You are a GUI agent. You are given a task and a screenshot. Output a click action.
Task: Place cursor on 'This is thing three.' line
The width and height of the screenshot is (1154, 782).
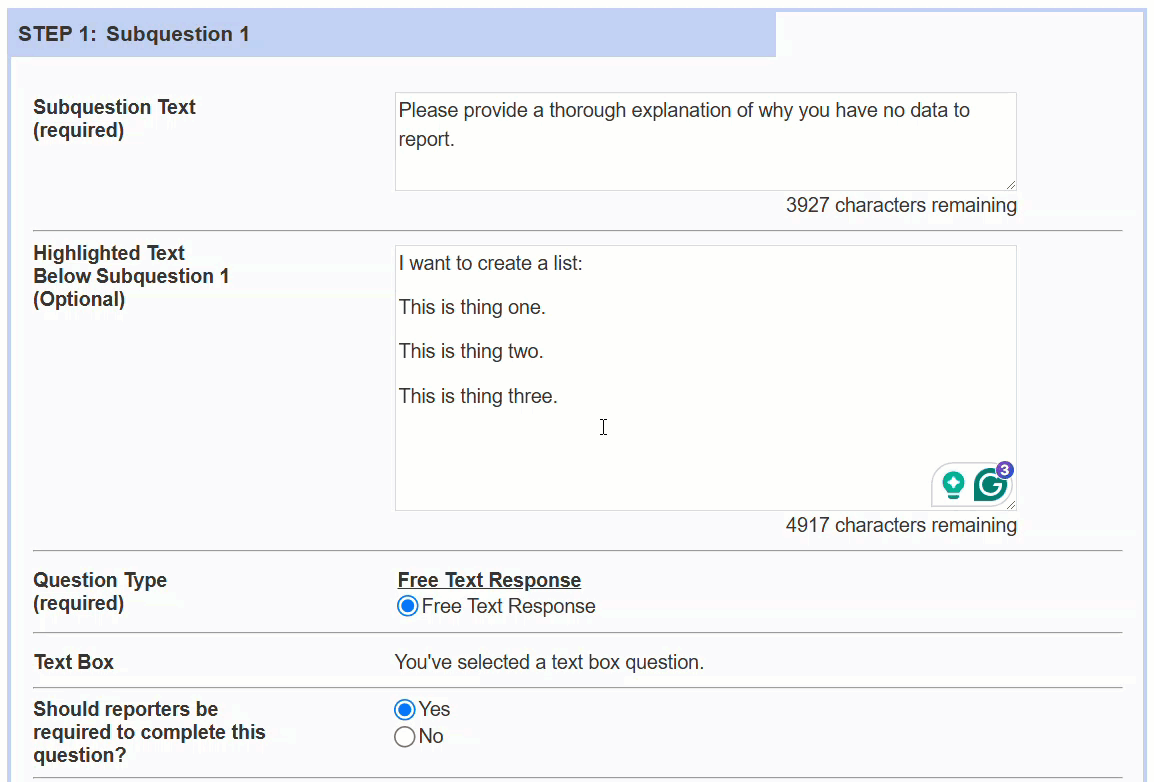[477, 397]
